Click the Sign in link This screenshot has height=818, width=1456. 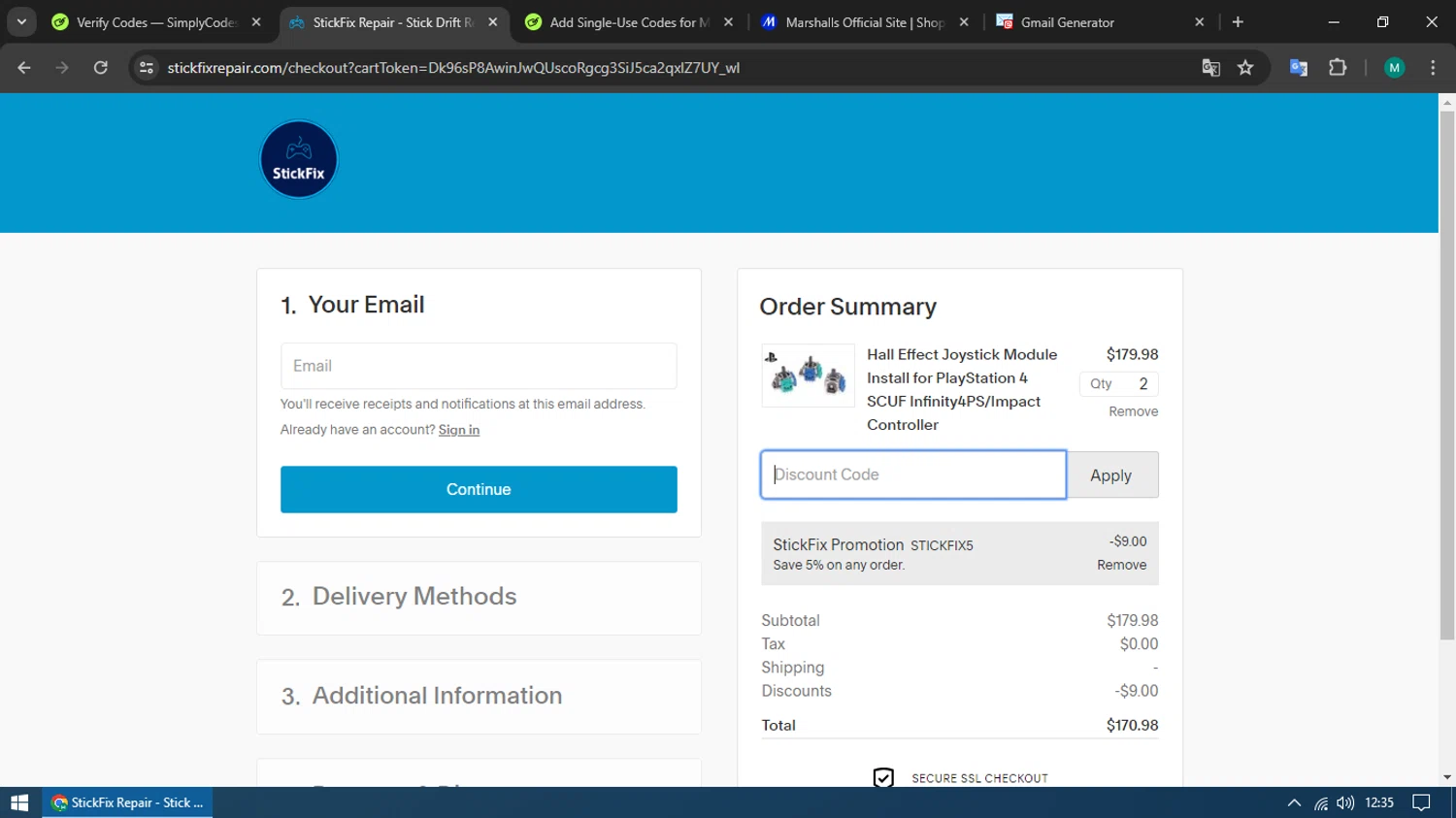point(459,430)
